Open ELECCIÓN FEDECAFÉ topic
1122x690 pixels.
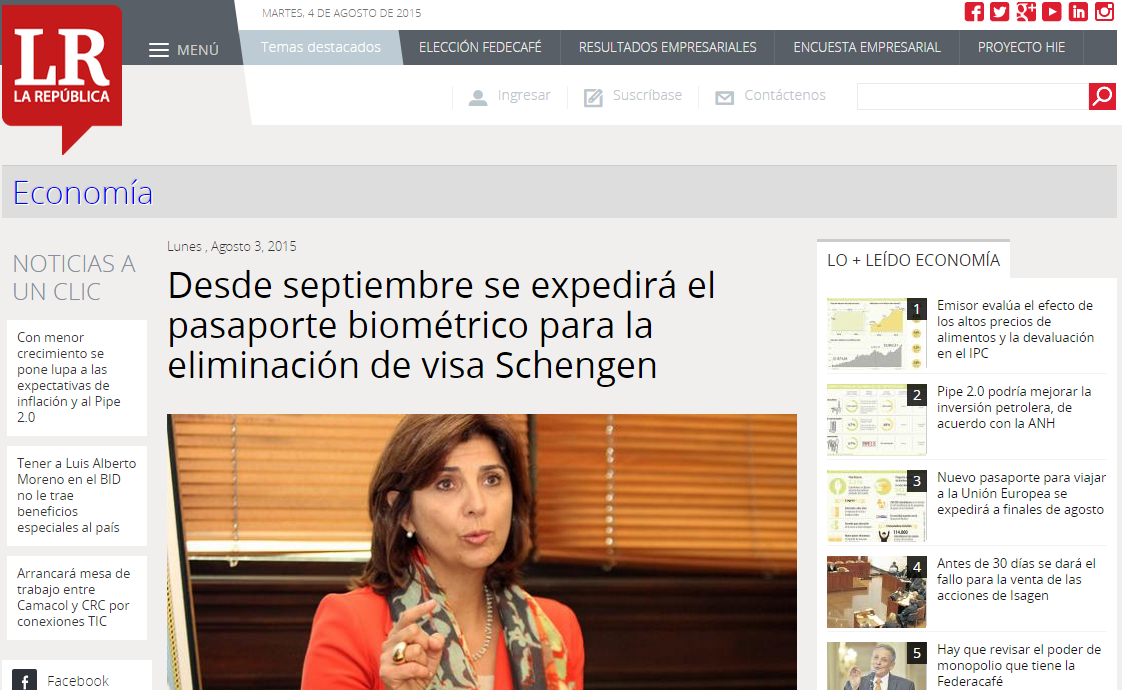coord(480,47)
